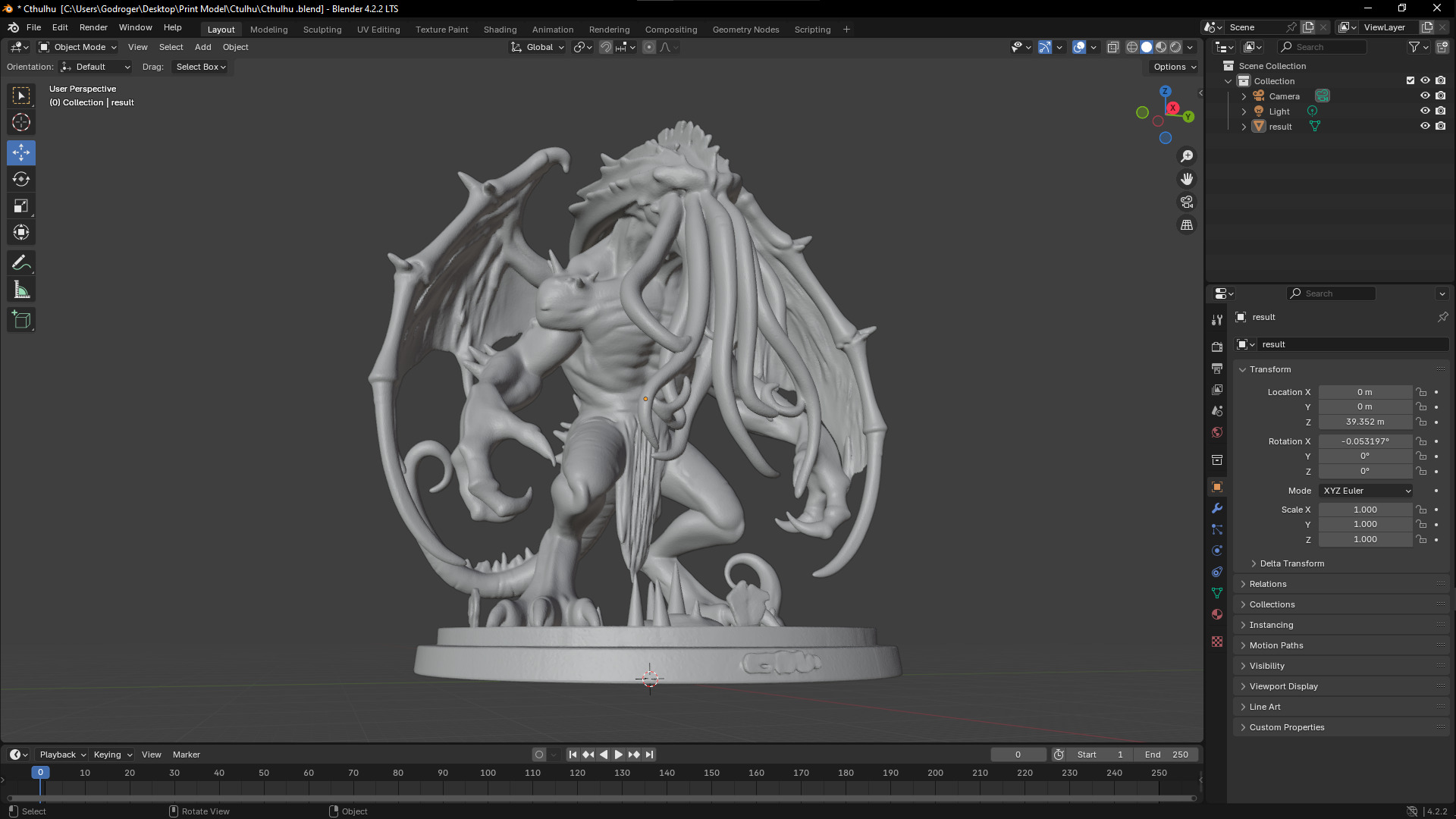Click the Rotation X value field
Screen dimensions: 1456x819
[1365, 441]
